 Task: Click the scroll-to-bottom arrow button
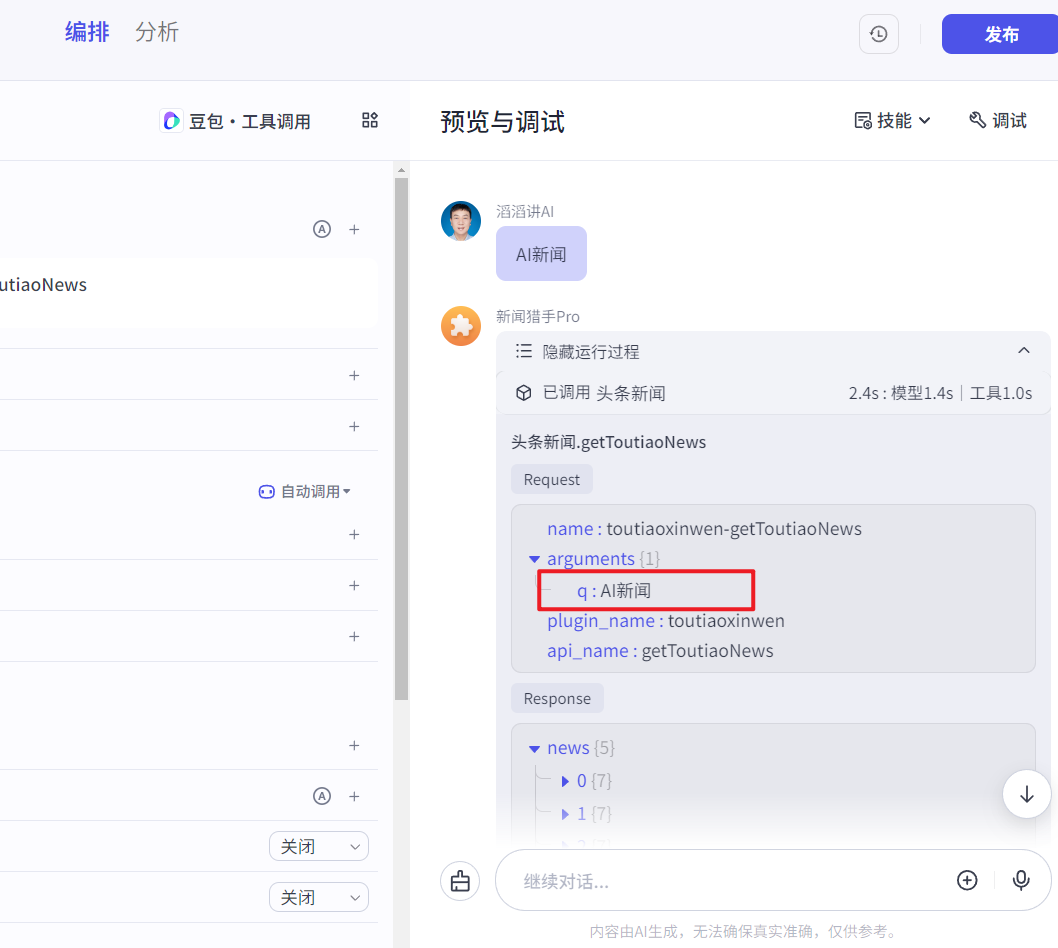1026,794
